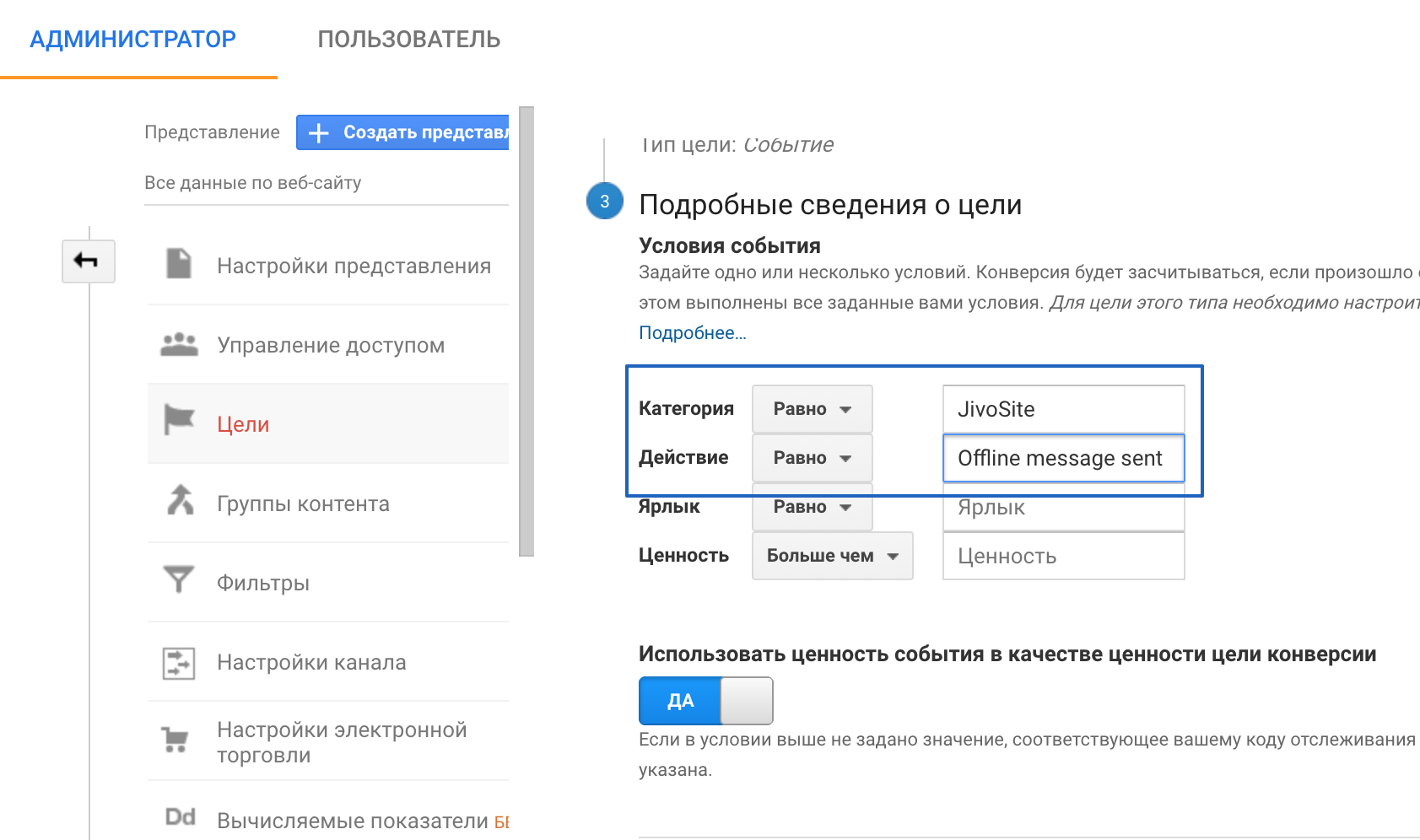
Task: Switch to the АДМИНИСТРАТОР tab
Action: point(133,40)
